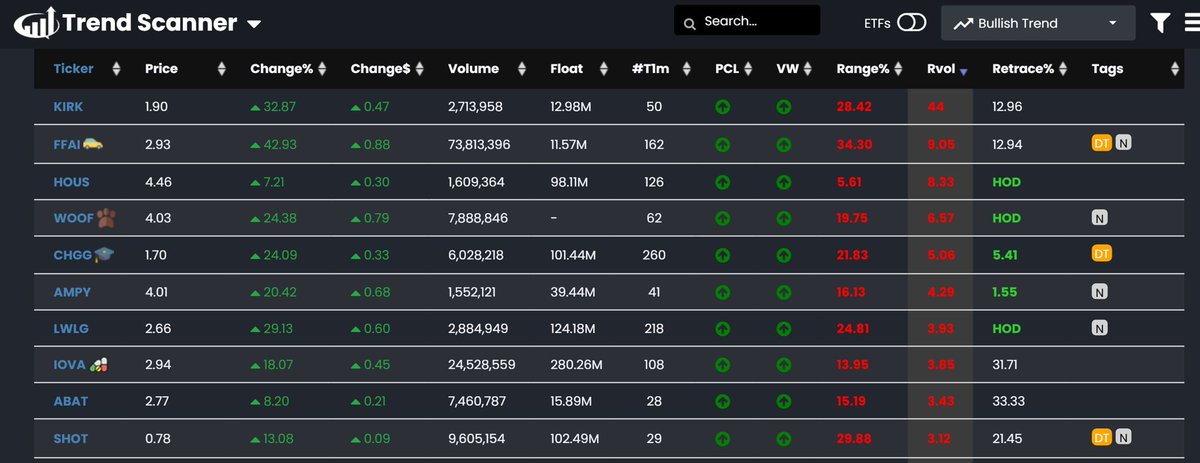Viewport: 1200px width, 463px height.
Task: Open HOUS ticker link
Action: 71,182
